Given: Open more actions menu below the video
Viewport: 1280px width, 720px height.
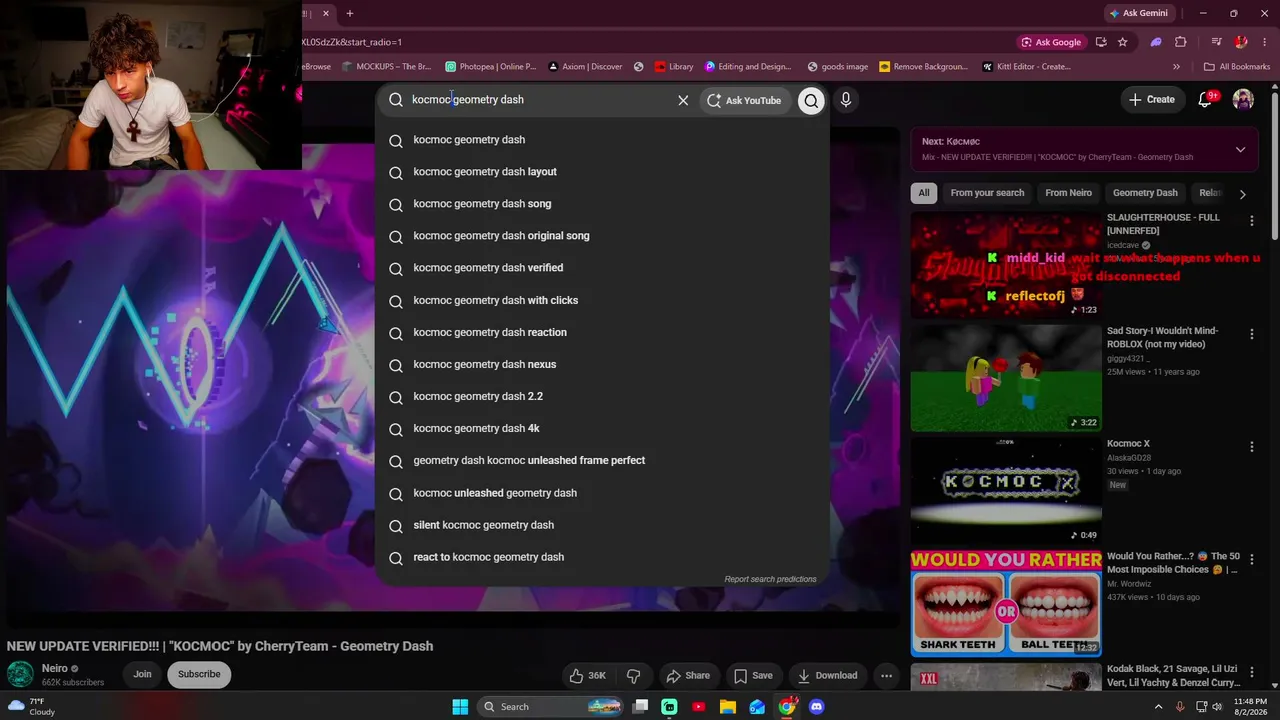Looking at the screenshot, I should coord(886,676).
